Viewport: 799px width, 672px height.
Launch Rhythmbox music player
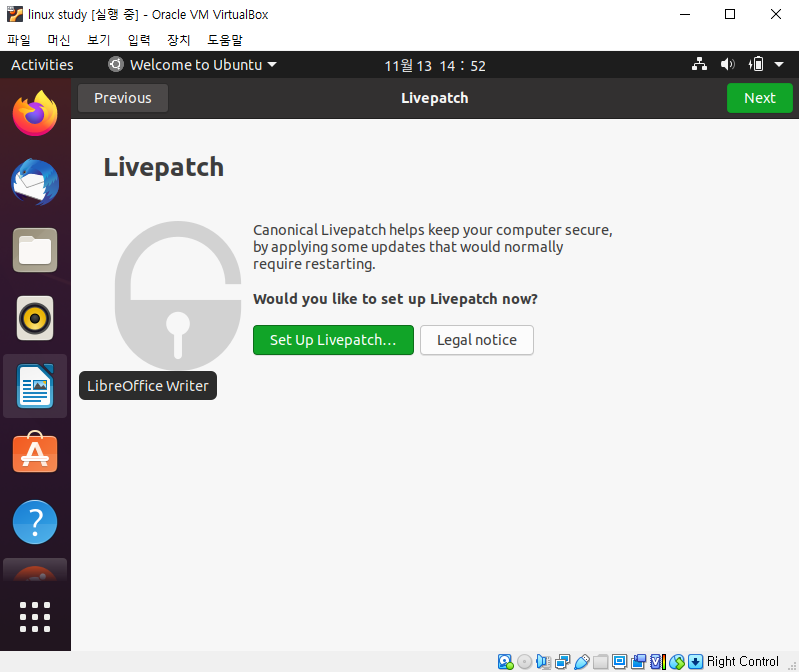click(x=35, y=318)
